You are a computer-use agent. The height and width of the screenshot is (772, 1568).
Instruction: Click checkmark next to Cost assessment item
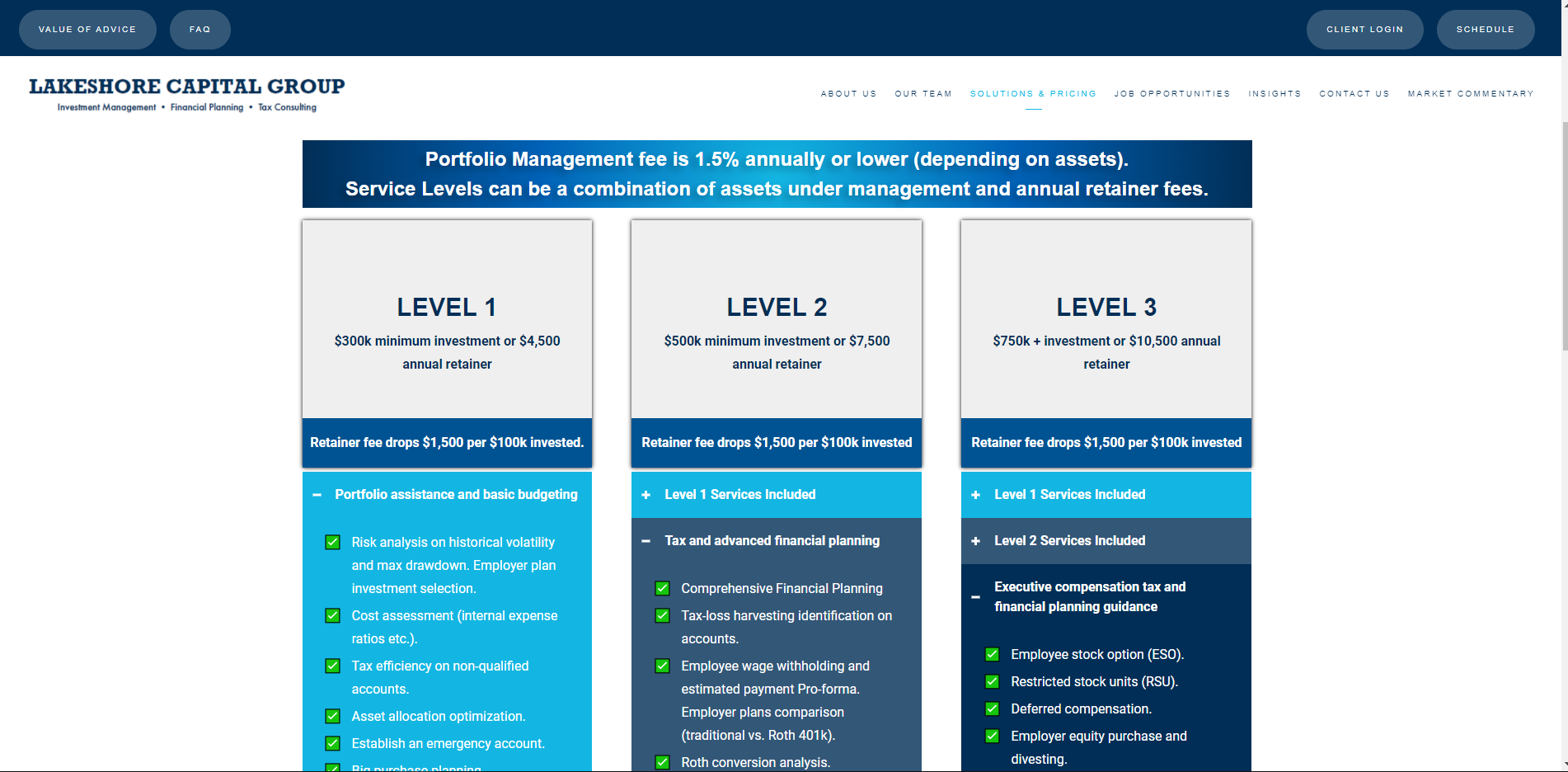[x=333, y=615]
